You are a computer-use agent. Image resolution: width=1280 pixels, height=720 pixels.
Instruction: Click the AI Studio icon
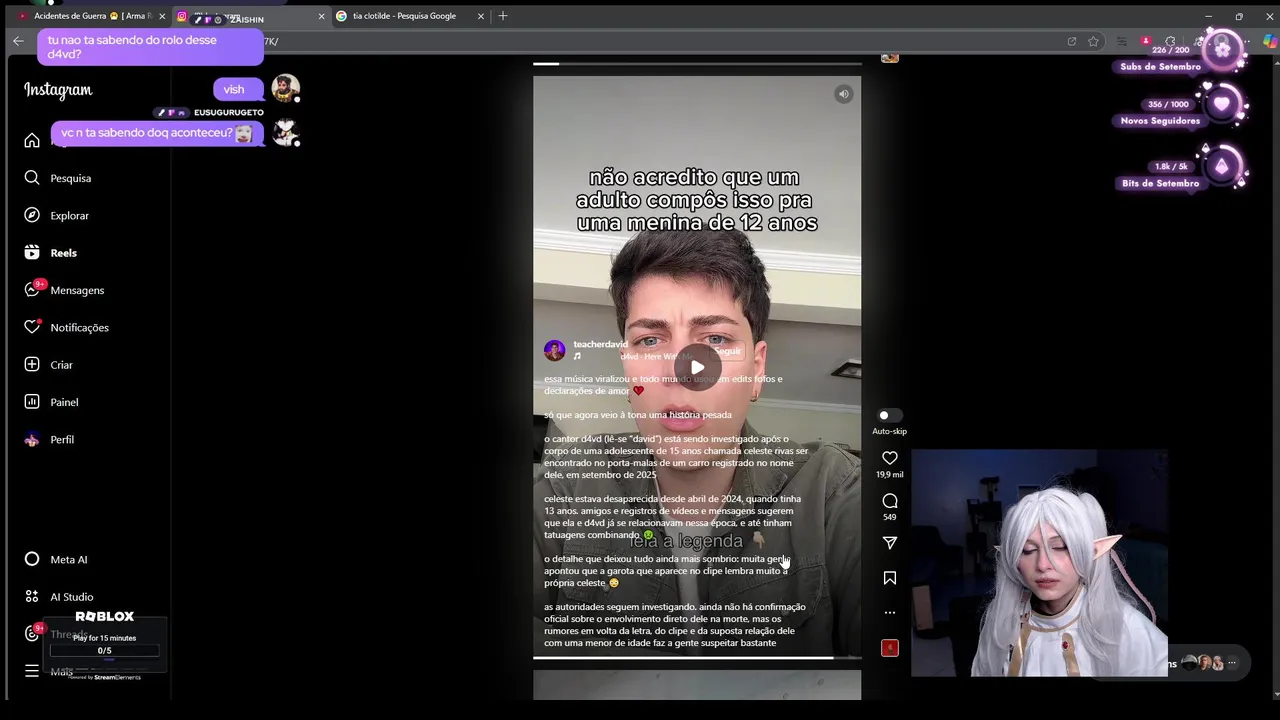32,597
